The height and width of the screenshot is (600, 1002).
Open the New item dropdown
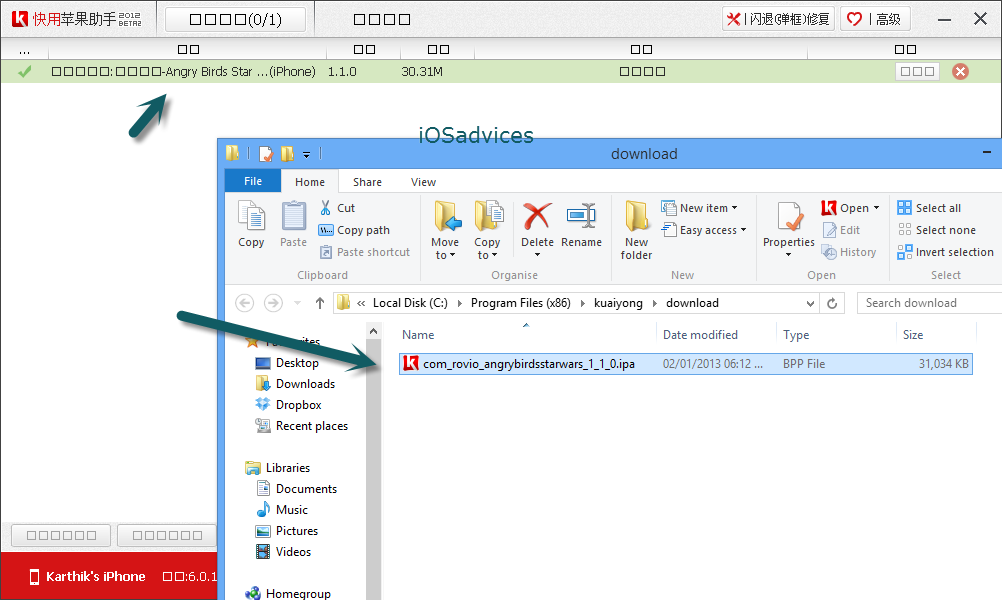[708, 208]
